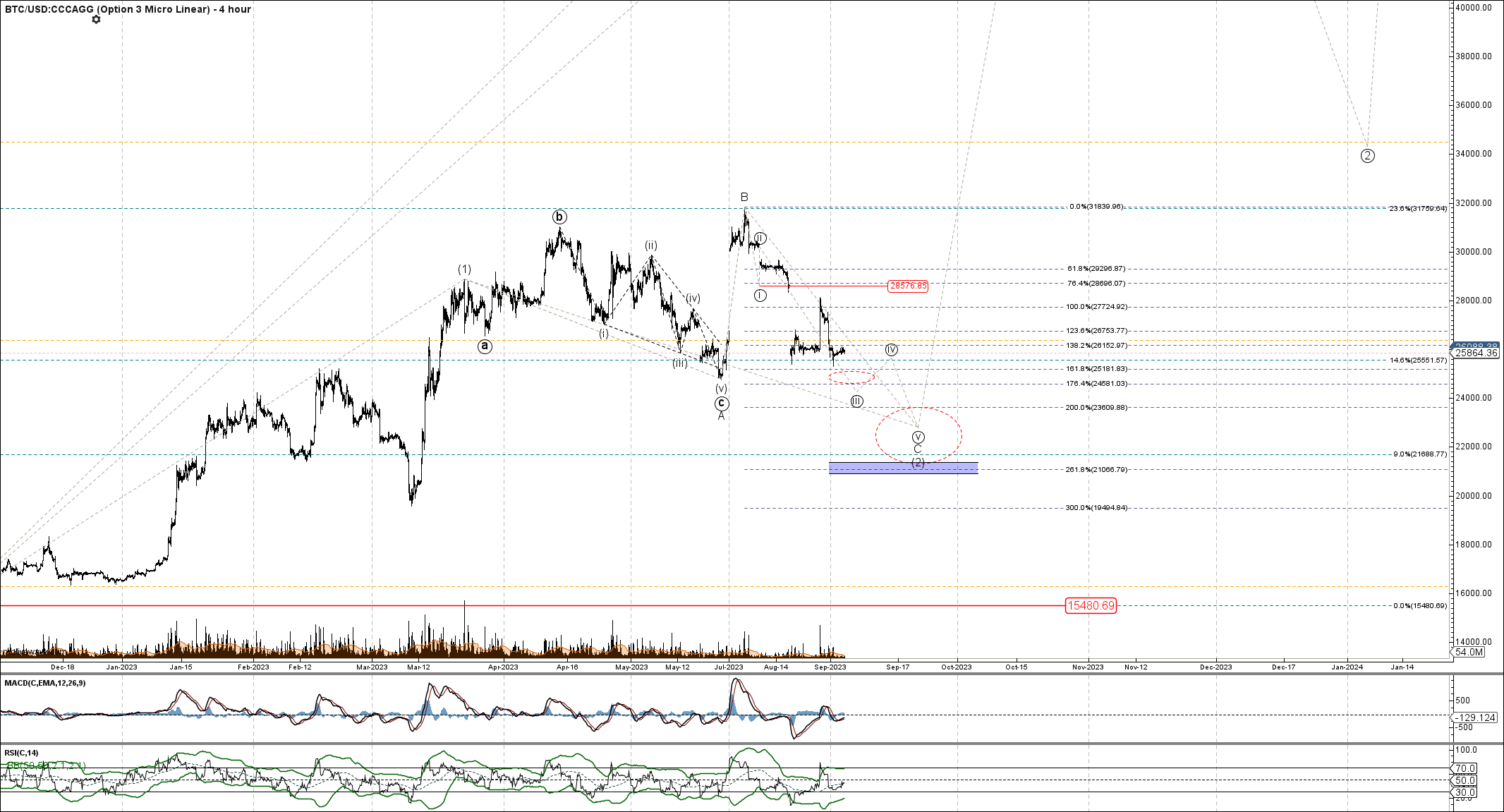Click the circled iii wave label
1504x812 pixels.
click(856, 401)
